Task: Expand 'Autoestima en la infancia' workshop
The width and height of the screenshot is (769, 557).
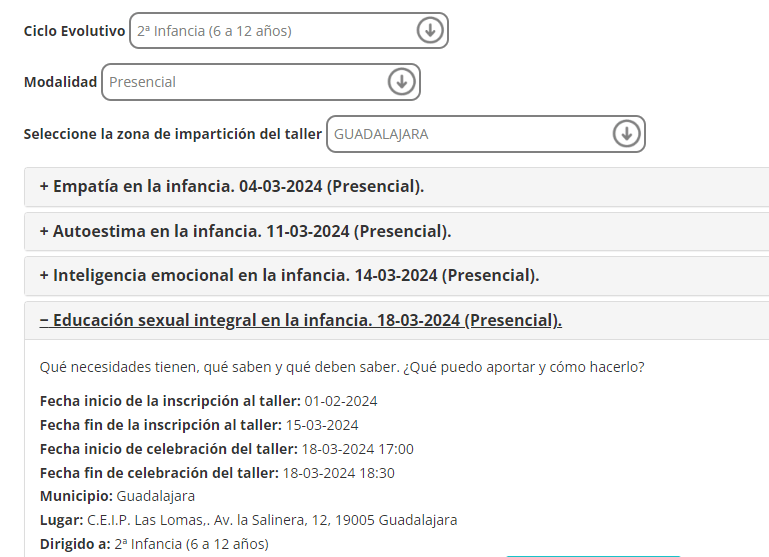Action: click(x=245, y=231)
